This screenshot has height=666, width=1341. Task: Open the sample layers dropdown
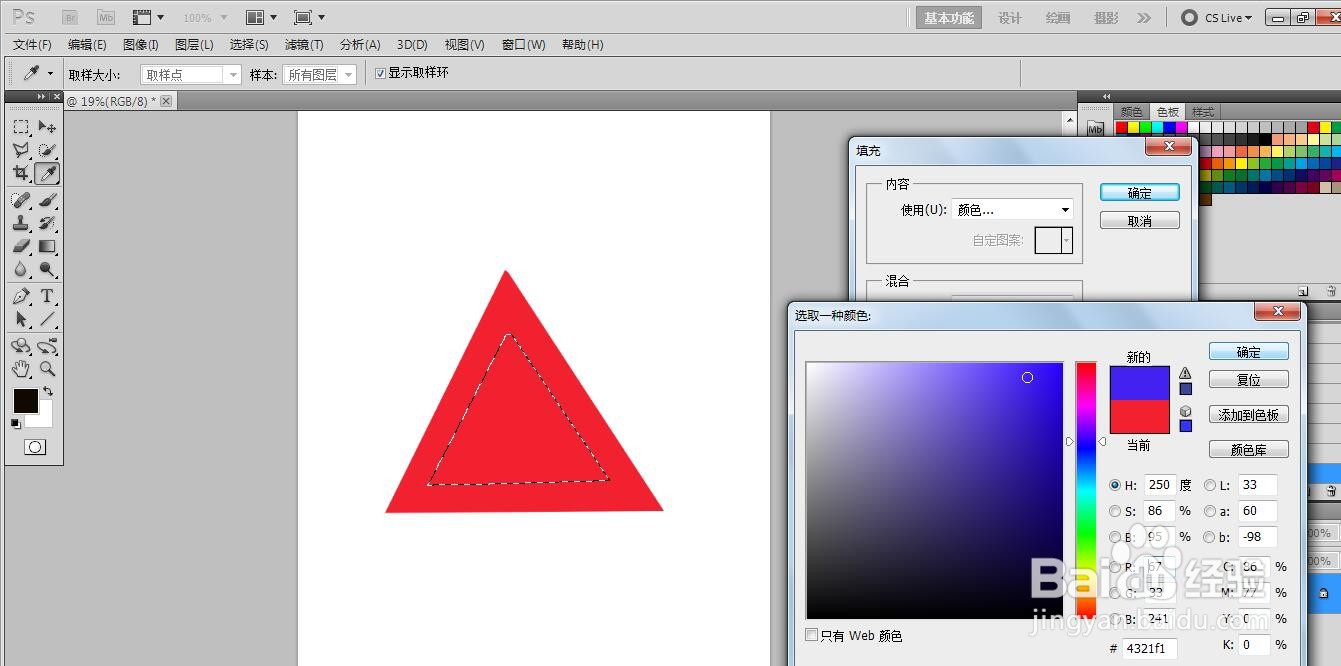[320, 75]
